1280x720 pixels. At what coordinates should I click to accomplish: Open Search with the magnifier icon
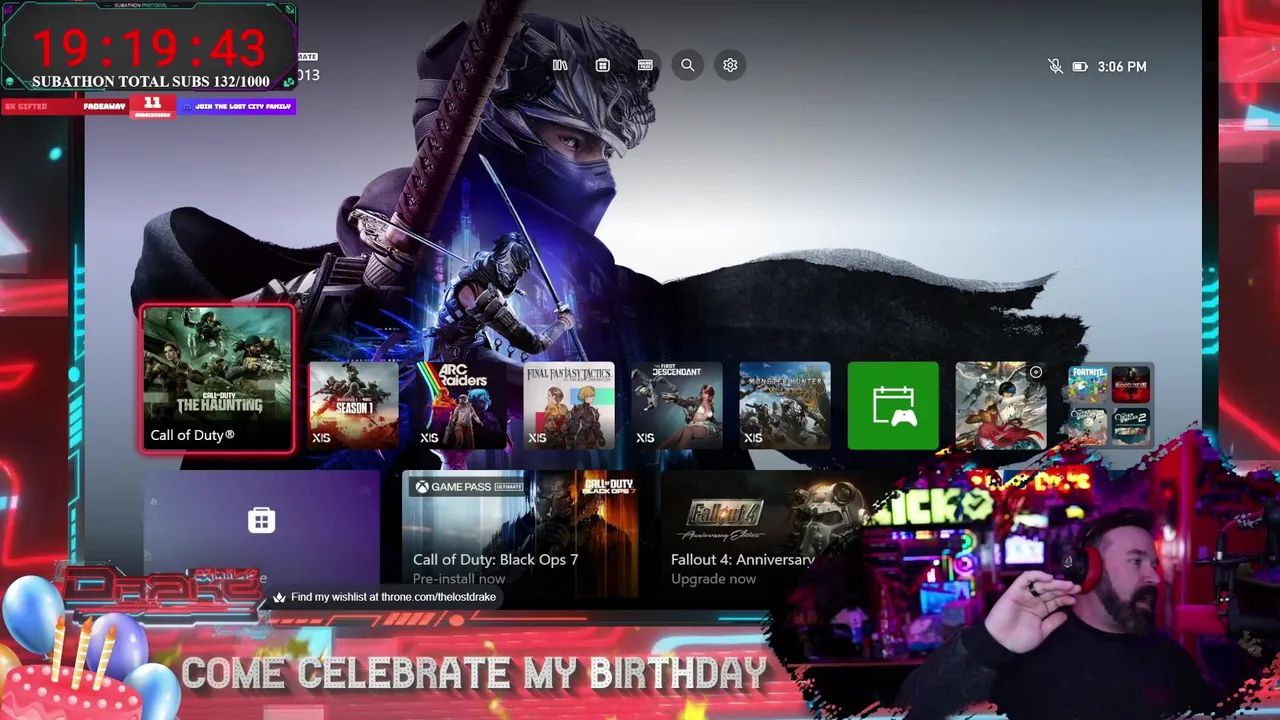click(x=688, y=65)
